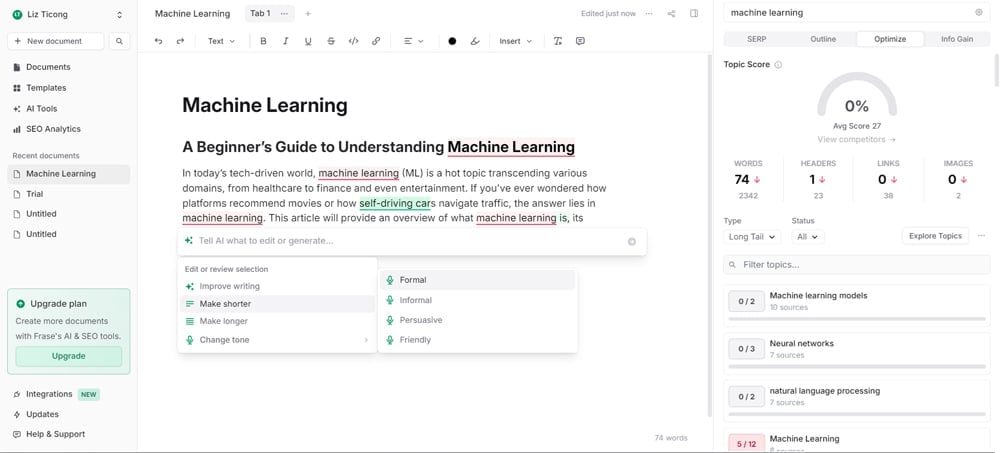Add a comment with the comment icon
Image resolution: width=1000 pixels, height=453 pixels.
580,41
